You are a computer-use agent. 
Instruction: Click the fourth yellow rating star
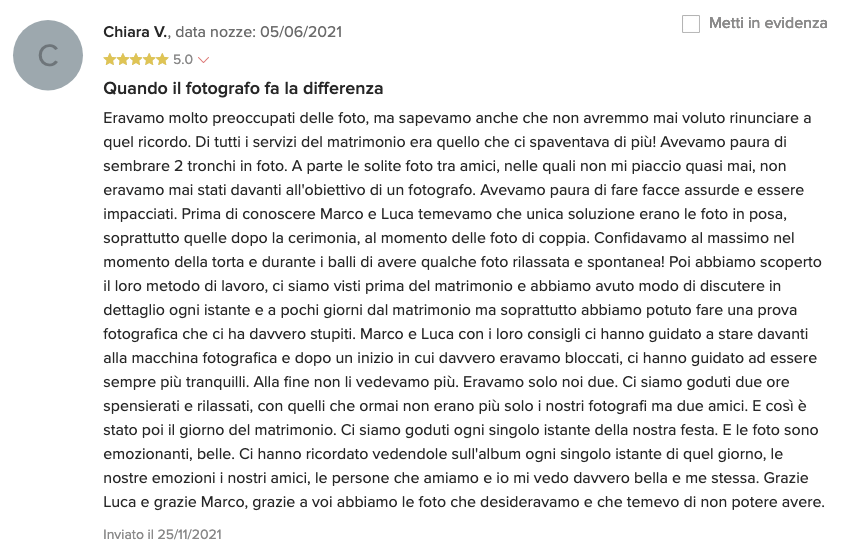[x=149, y=59]
